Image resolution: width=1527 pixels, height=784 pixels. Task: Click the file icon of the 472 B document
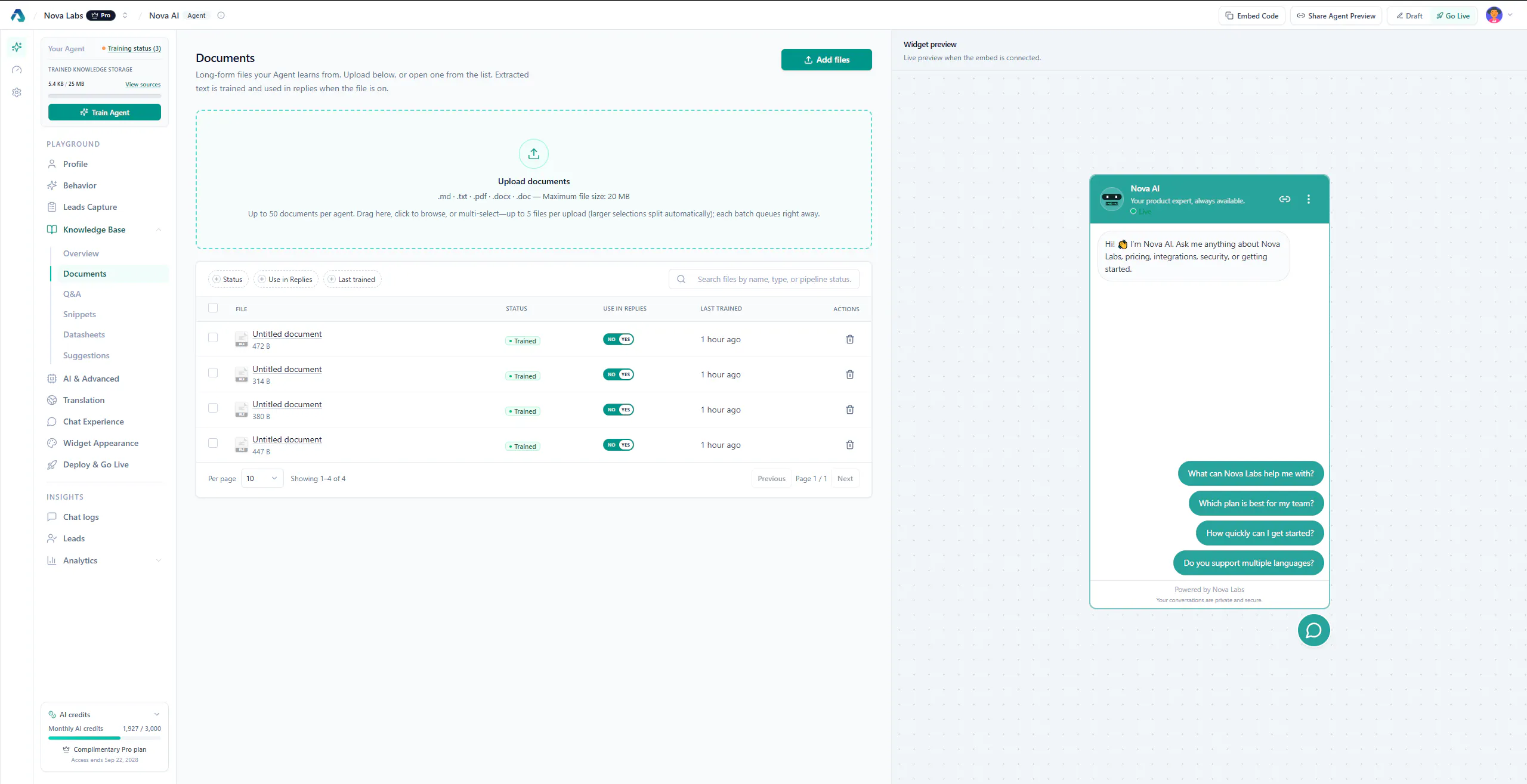(242, 339)
